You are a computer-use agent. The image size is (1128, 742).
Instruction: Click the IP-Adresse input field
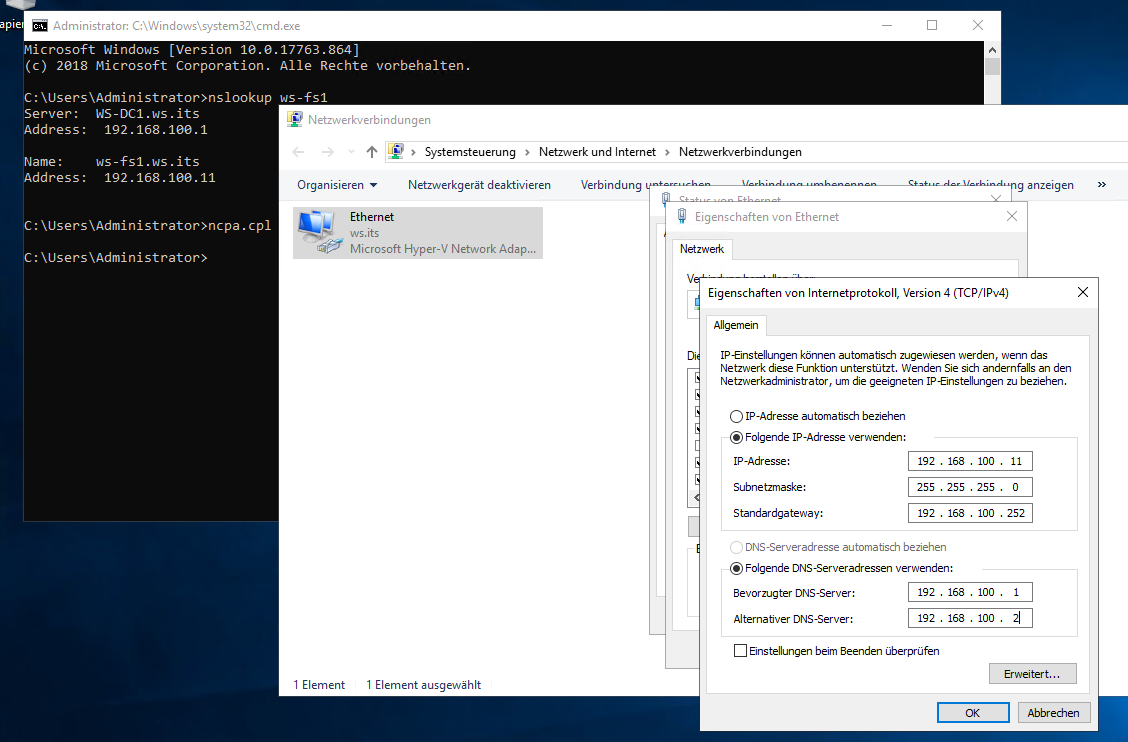click(x=970, y=461)
